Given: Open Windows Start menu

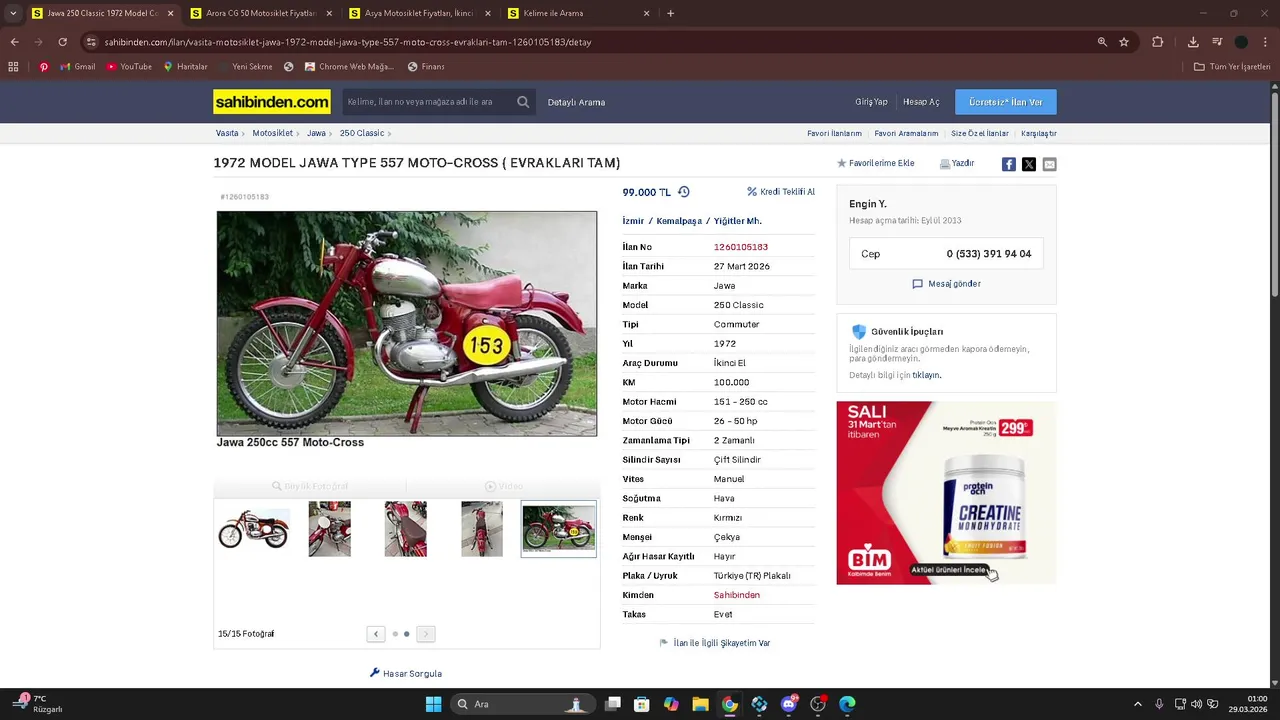Looking at the screenshot, I should pyautogui.click(x=433, y=704).
